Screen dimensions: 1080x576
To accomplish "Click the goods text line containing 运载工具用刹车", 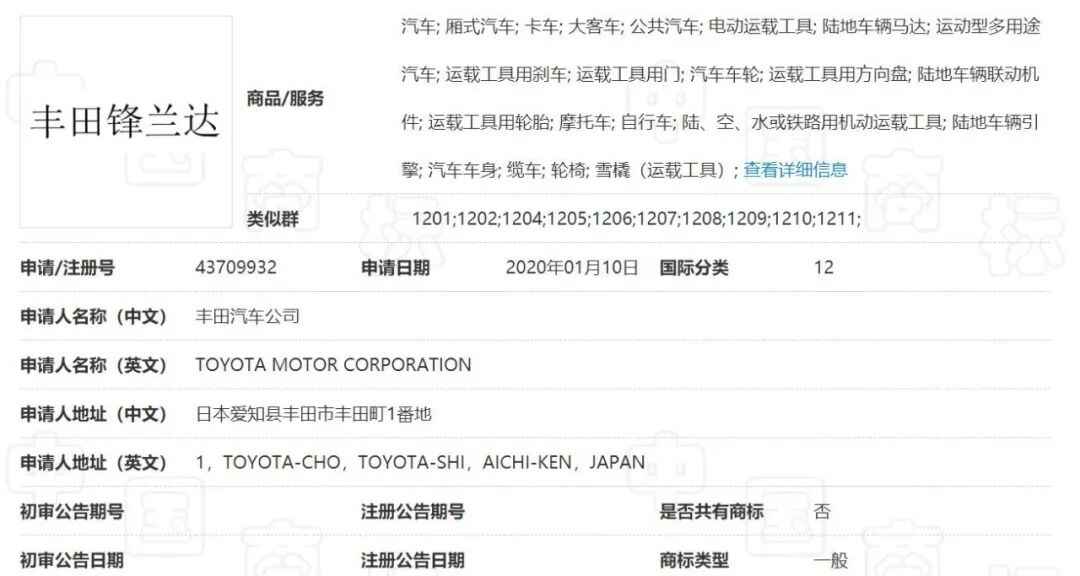I will (720, 74).
